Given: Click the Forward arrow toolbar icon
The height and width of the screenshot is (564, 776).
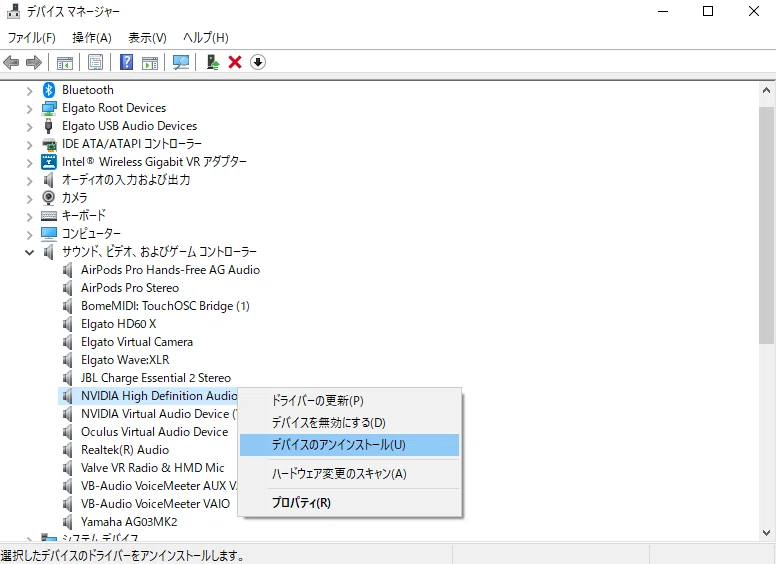Looking at the screenshot, I should [x=34, y=62].
